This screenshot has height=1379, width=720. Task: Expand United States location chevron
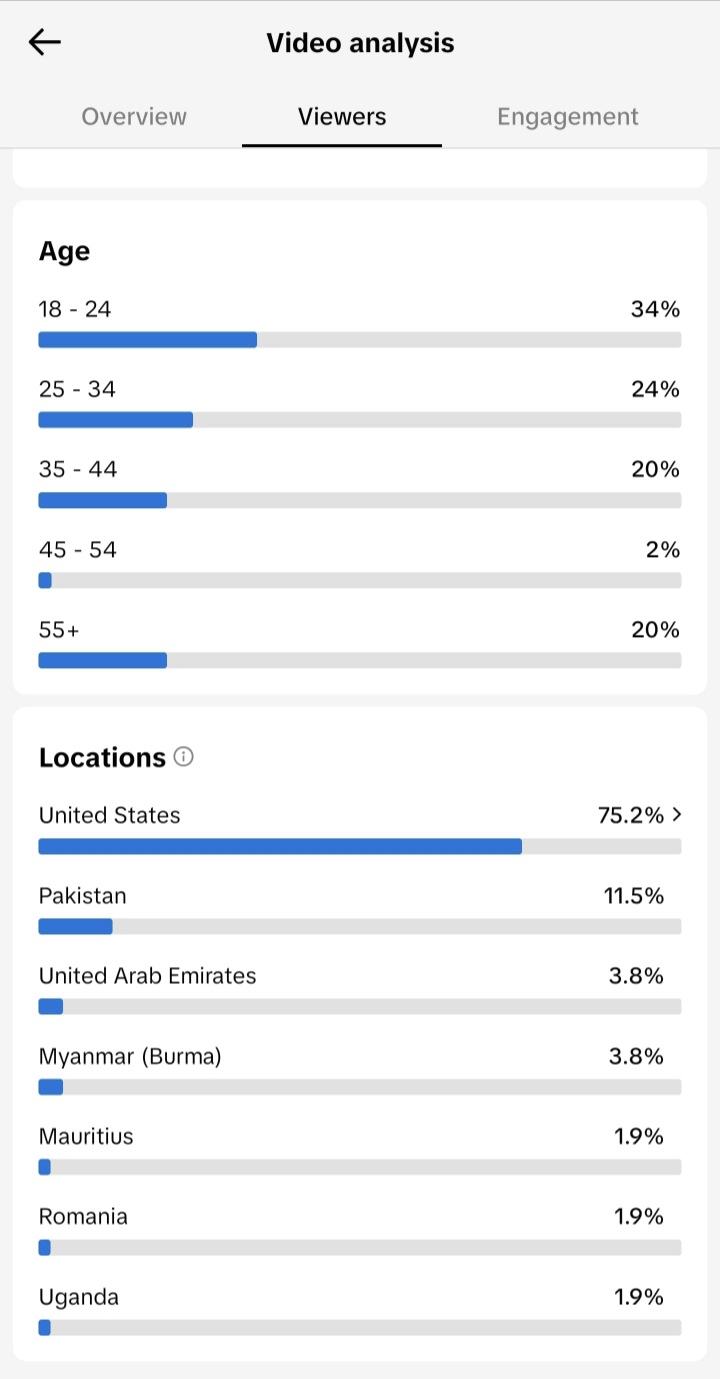coord(677,815)
